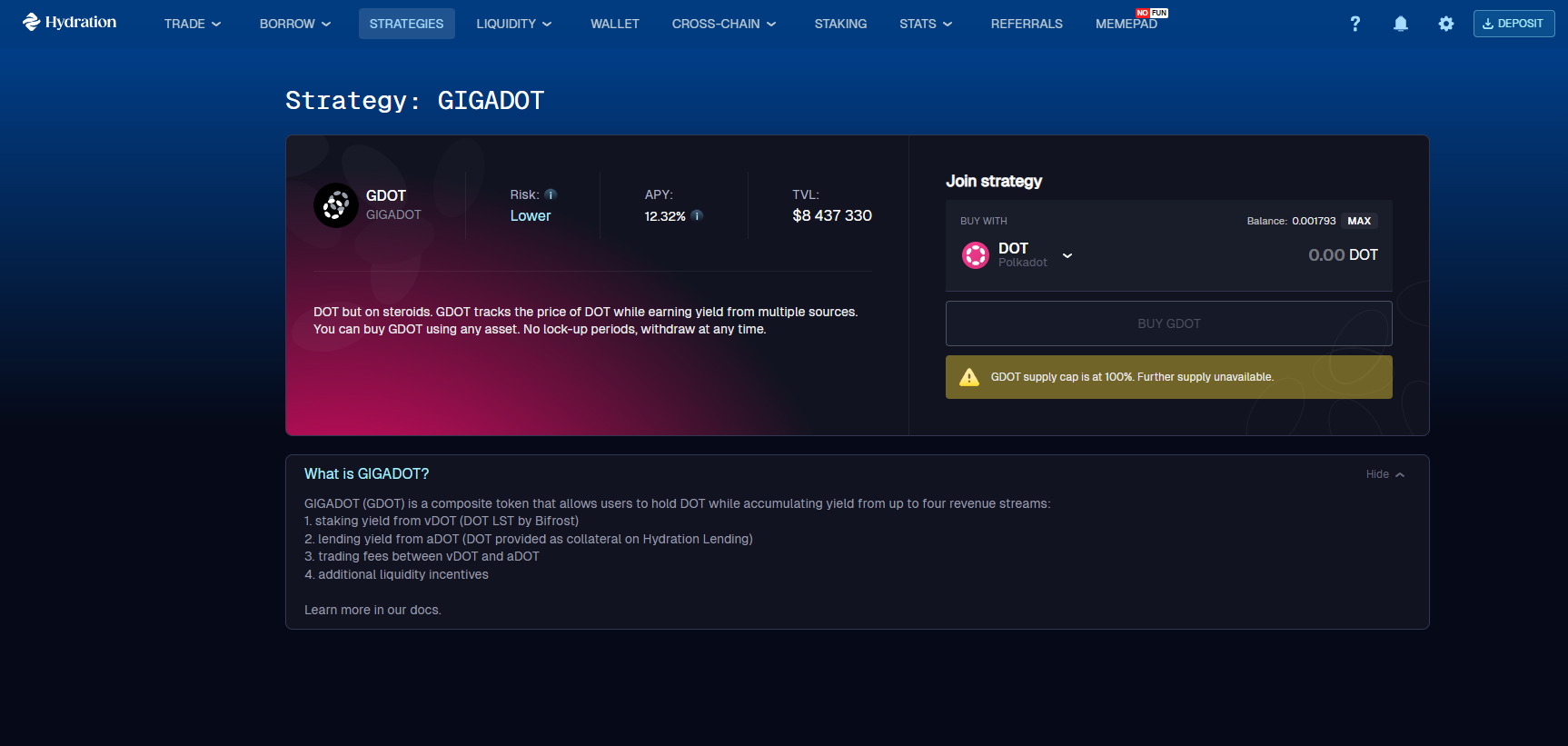
Task: Open the Referrals page
Action: tap(1027, 24)
